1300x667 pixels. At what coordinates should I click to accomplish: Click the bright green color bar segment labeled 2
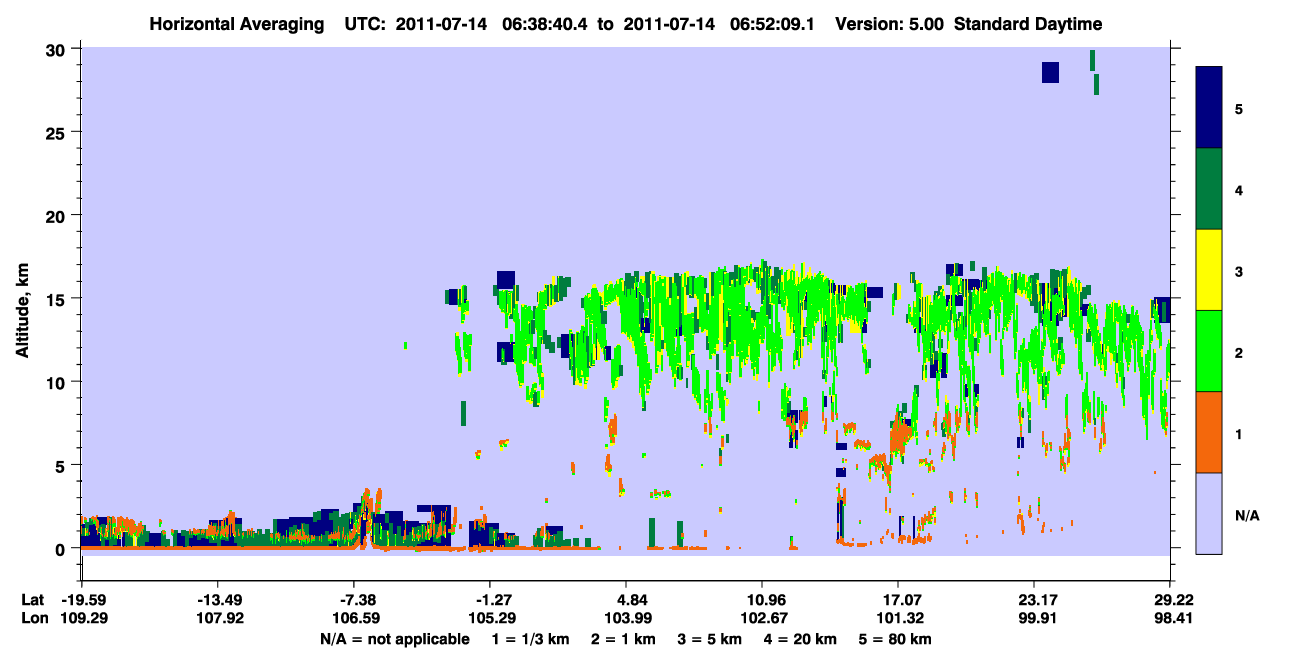pyautogui.click(x=1209, y=351)
